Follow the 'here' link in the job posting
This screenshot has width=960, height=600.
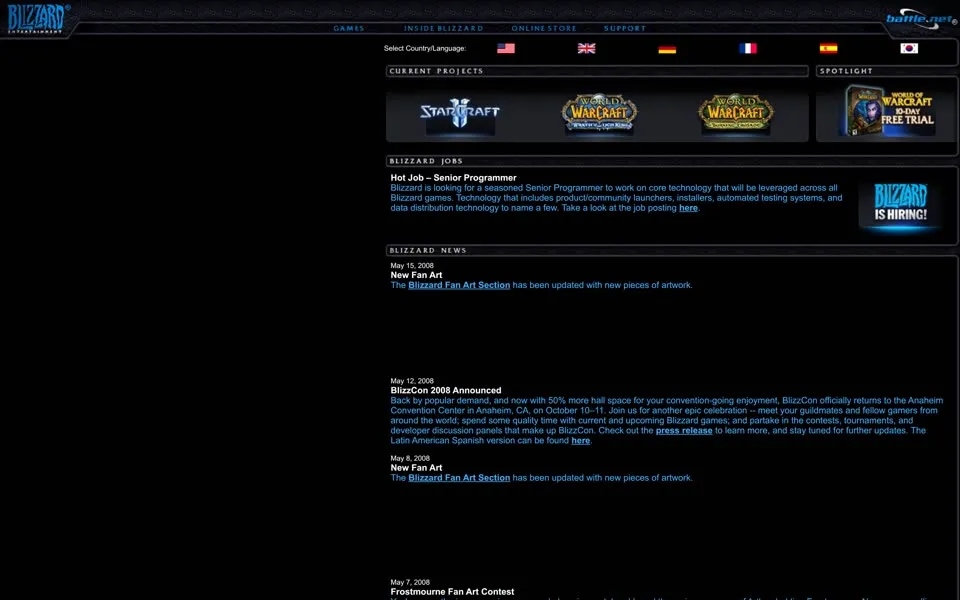tap(688, 208)
